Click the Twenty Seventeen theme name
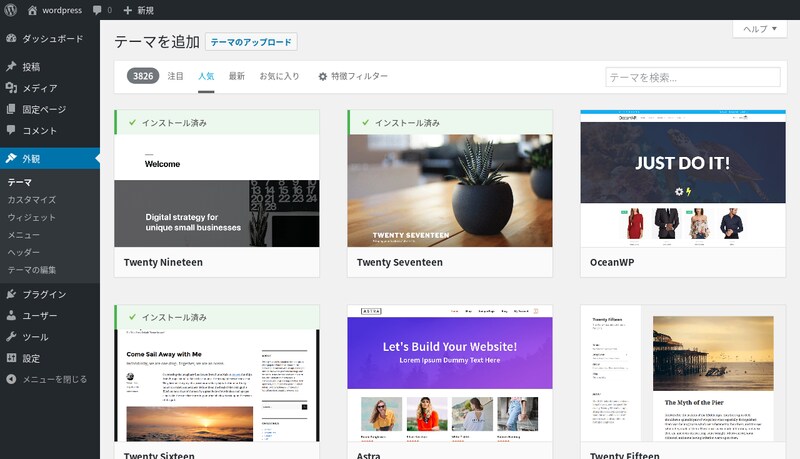Screen dimensions: 800x459 pos(399,262)
